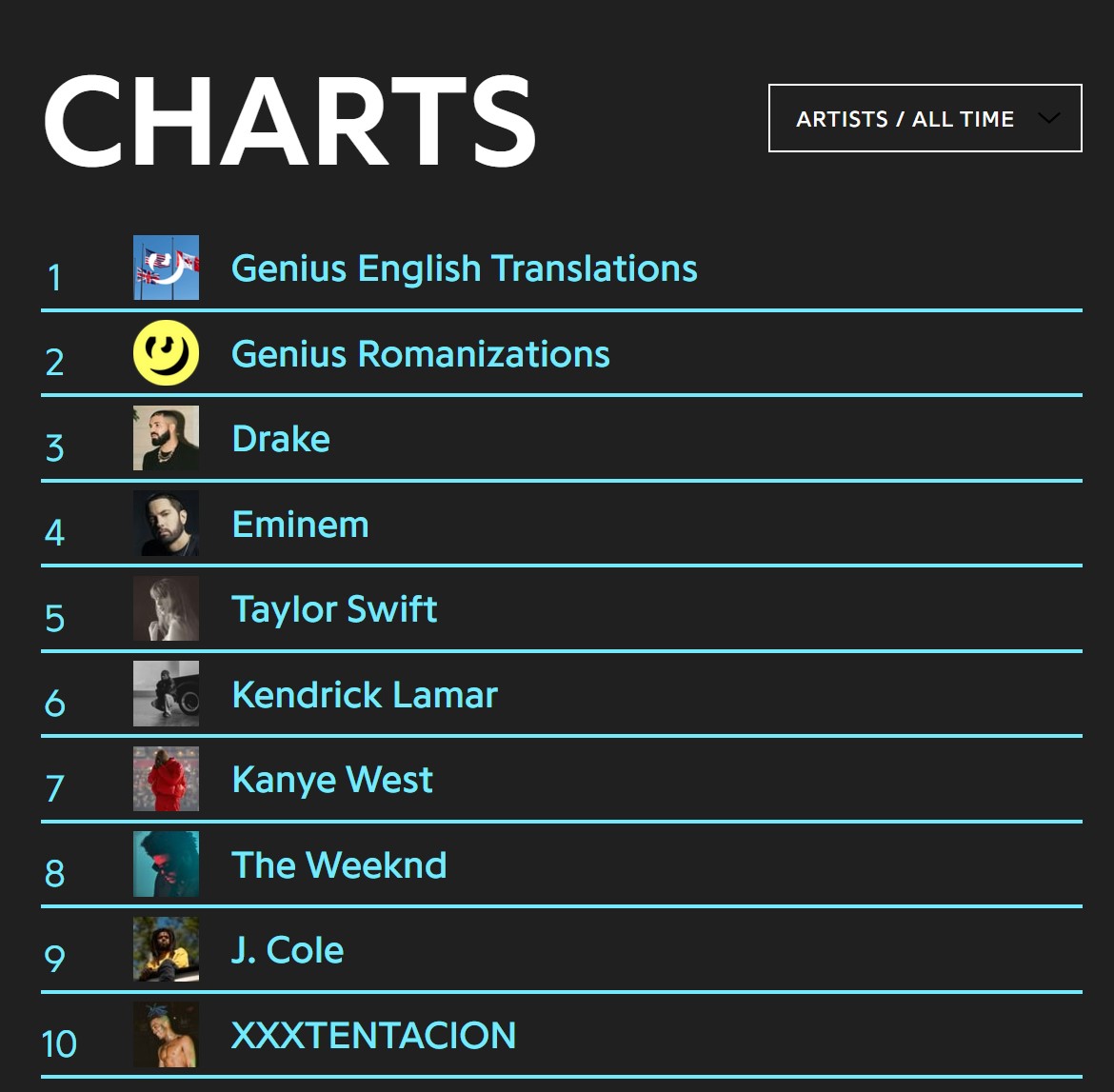This screenshot has height=1092, width=1114.
Task: Open the ARTISTS / ALL TIME dropdown
Action: point(924,118)
